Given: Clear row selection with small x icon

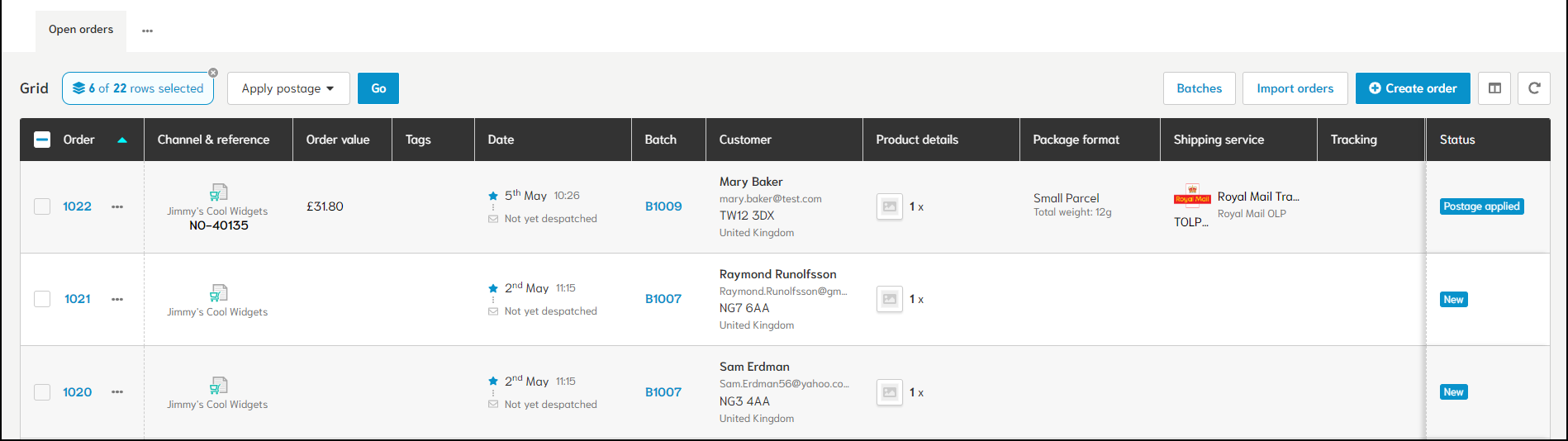Looking at the screenshot, I should point(213,73).
